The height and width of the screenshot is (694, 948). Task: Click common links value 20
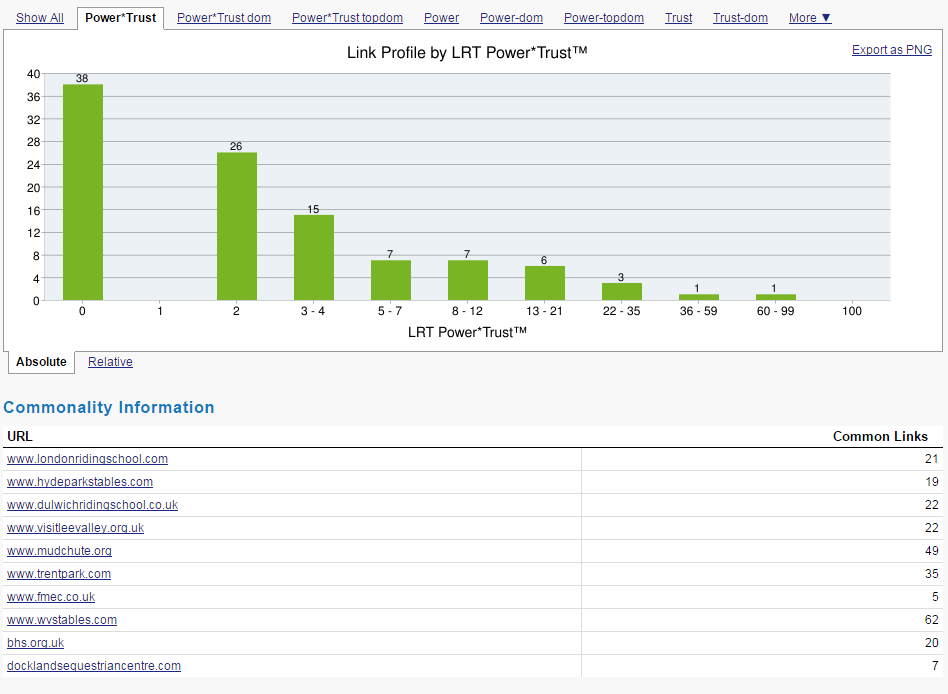click(932, 643)
